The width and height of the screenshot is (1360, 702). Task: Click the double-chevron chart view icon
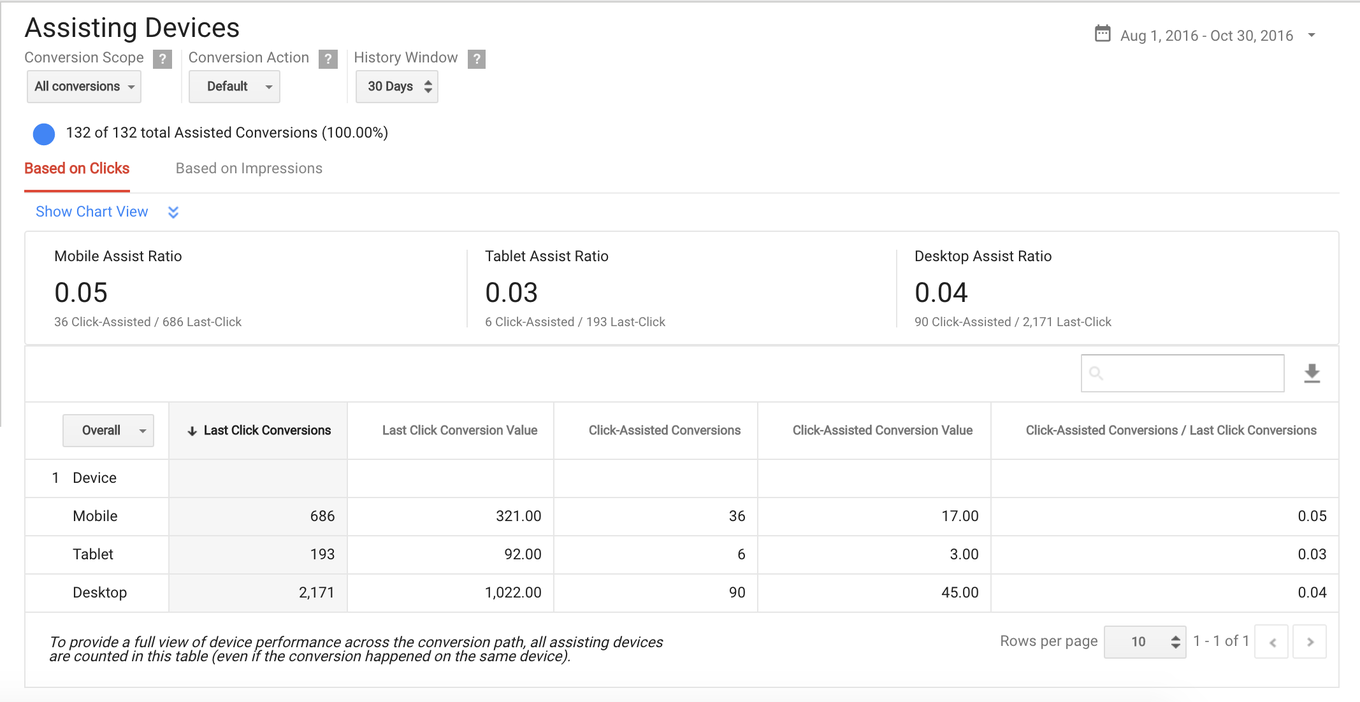(172, 212)
